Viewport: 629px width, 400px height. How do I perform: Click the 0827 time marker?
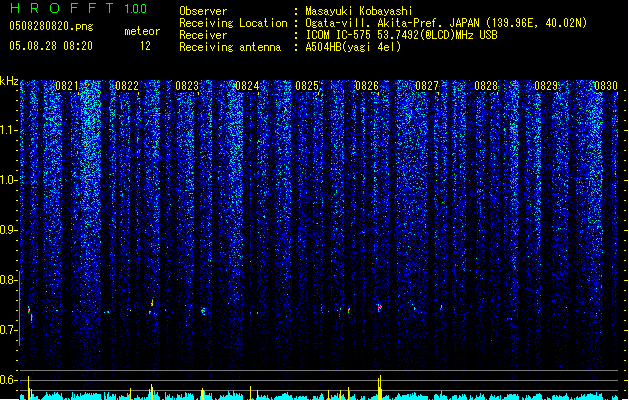pos(426,86)
